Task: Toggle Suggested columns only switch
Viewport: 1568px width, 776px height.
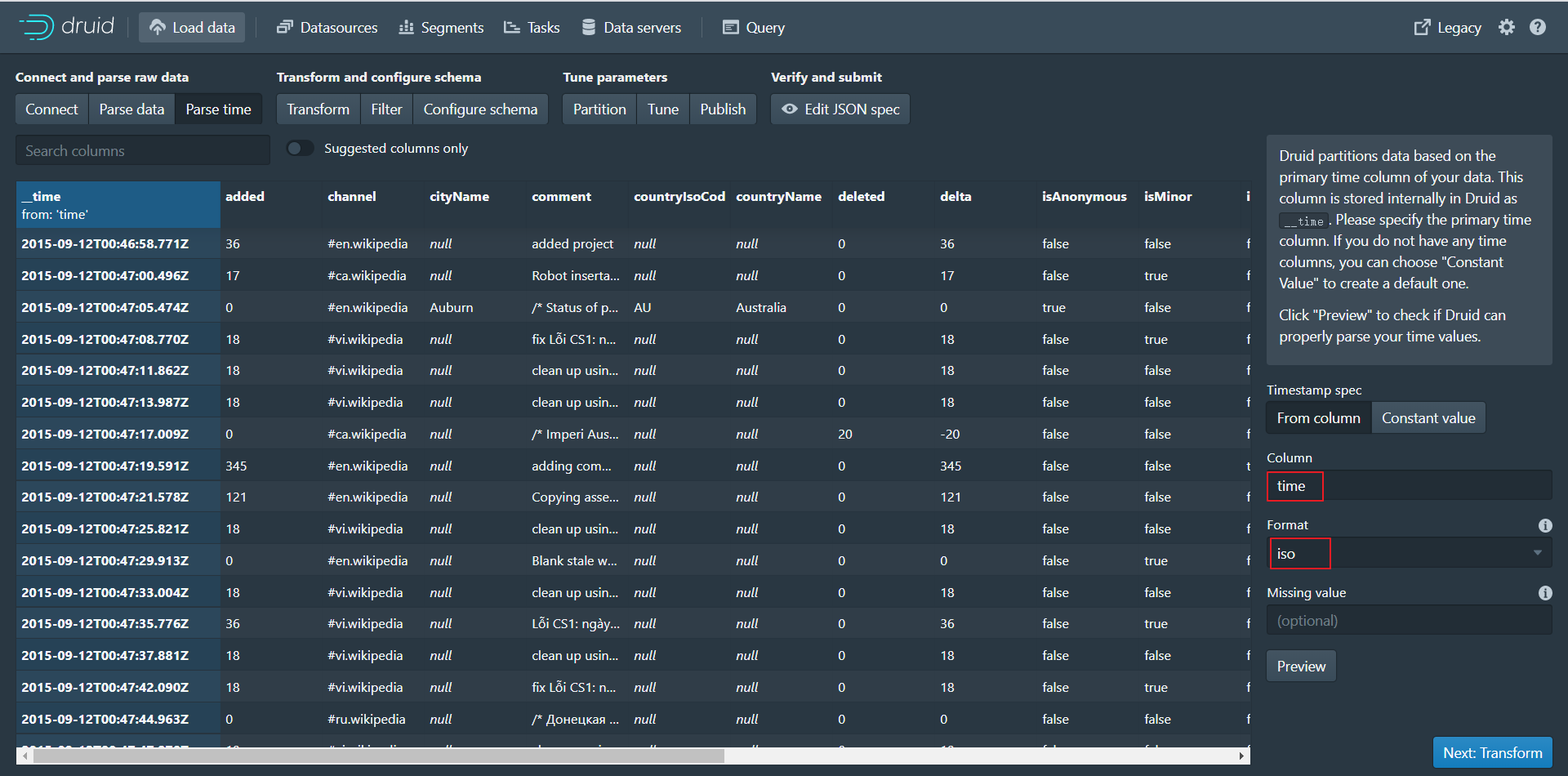Action: tap(300, 148)
